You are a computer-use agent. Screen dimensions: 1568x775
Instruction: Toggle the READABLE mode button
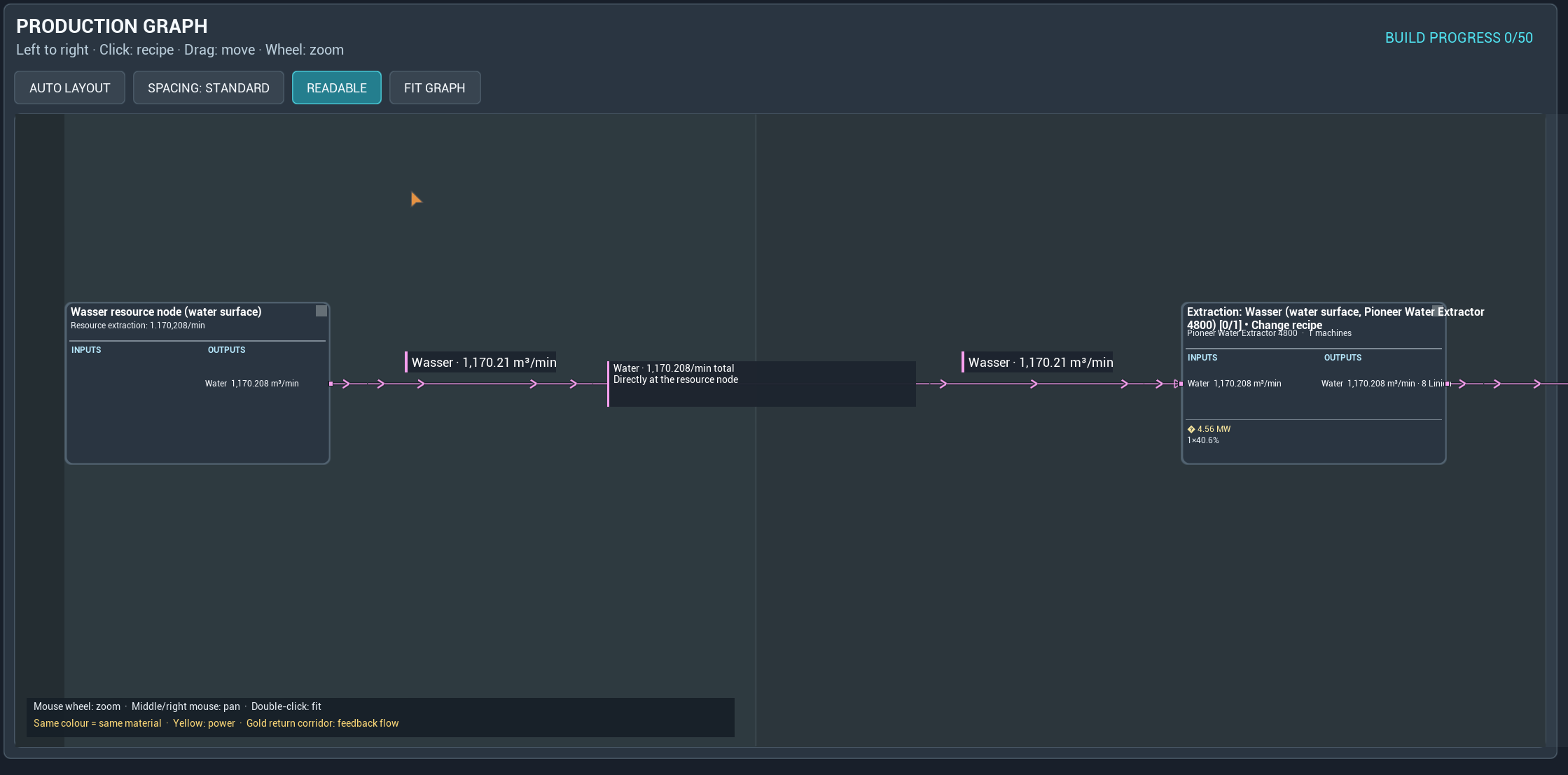click(x=337, y=88)
